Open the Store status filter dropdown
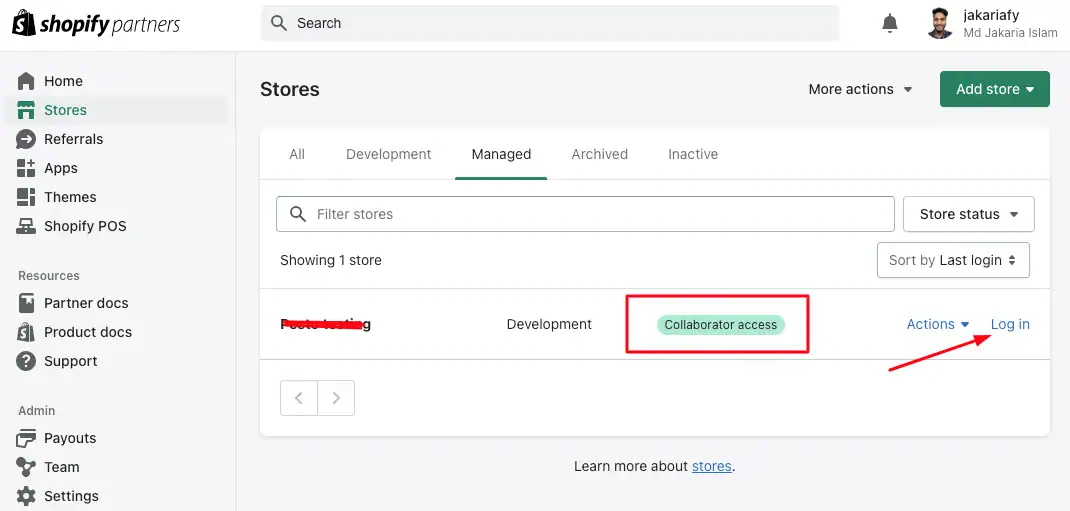Screen dimensions: 1070x511 tap(968, 214)
